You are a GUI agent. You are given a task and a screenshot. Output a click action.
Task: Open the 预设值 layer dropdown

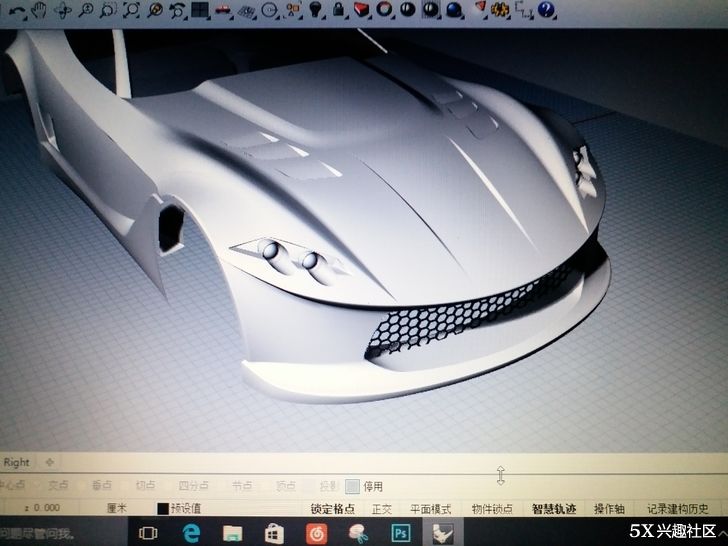pos(186,509)
